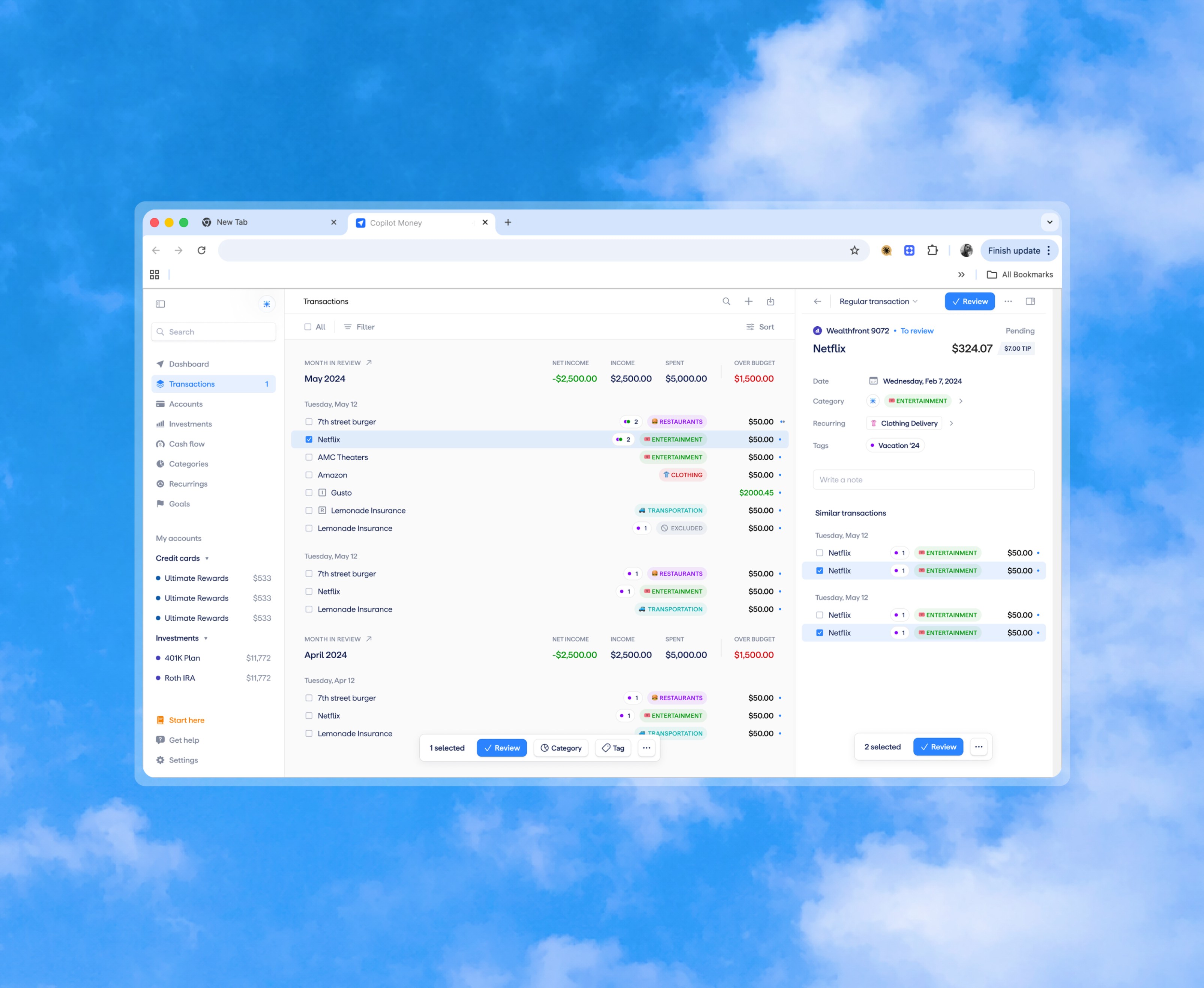Click the plus icon to add transaction
The width and height of the screenshot is (1204, 988).
(748, 302)
